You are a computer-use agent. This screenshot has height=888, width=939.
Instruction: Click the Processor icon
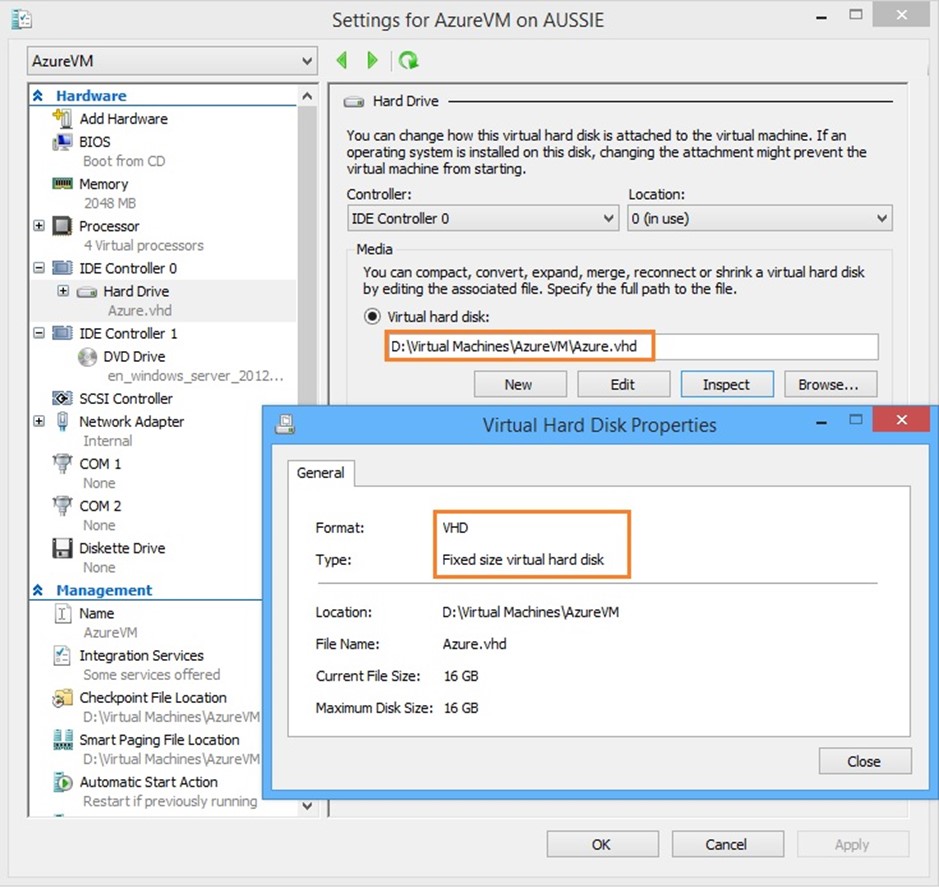point(62,226)
